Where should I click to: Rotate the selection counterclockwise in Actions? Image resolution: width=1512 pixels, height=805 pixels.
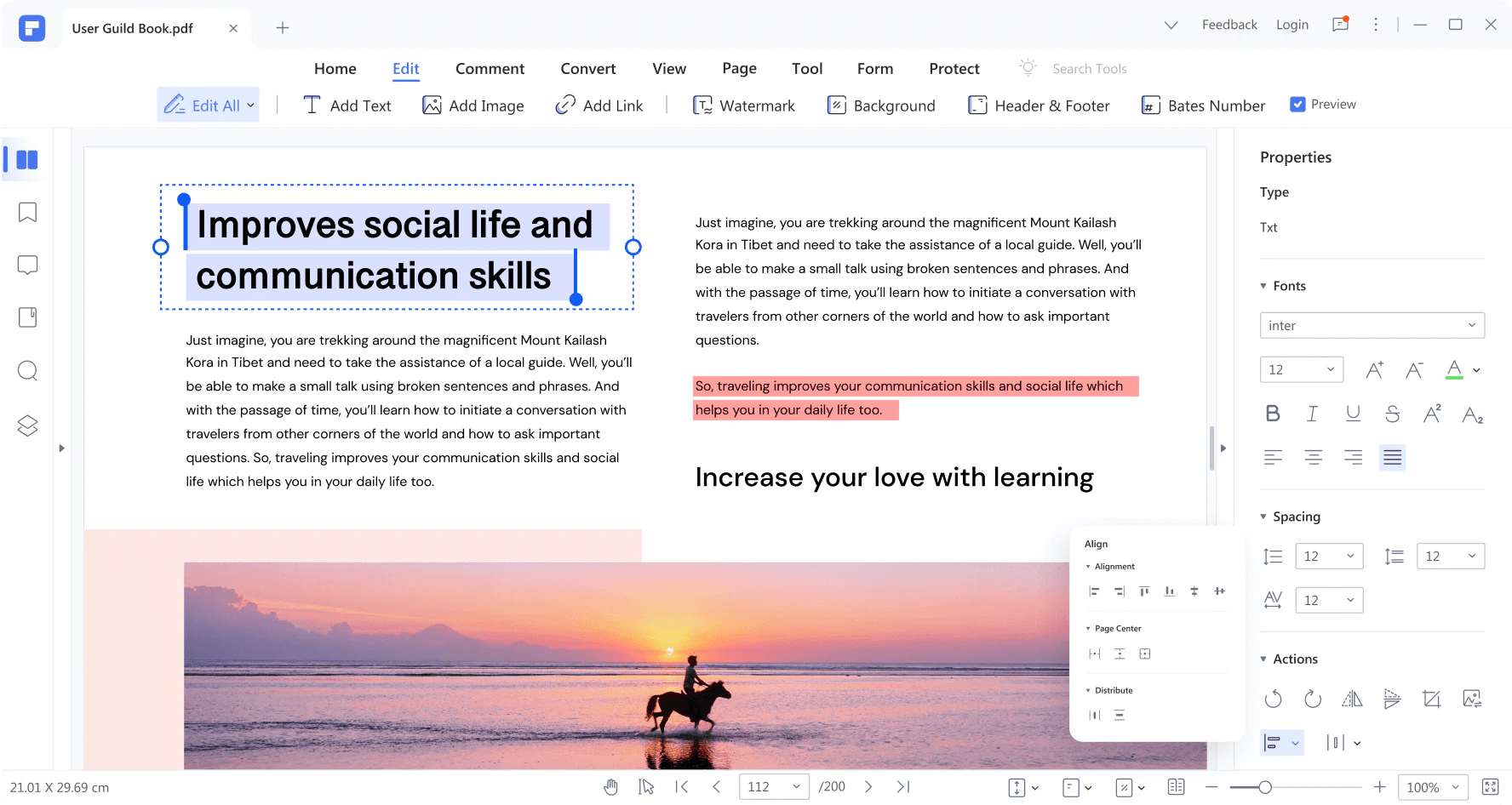pos(1274,698)
